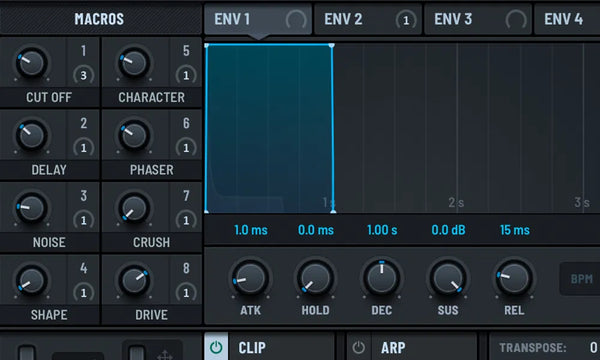Click the ENV 1 modulation source ring icon
The image size is (600, 360).
[296, 20]
